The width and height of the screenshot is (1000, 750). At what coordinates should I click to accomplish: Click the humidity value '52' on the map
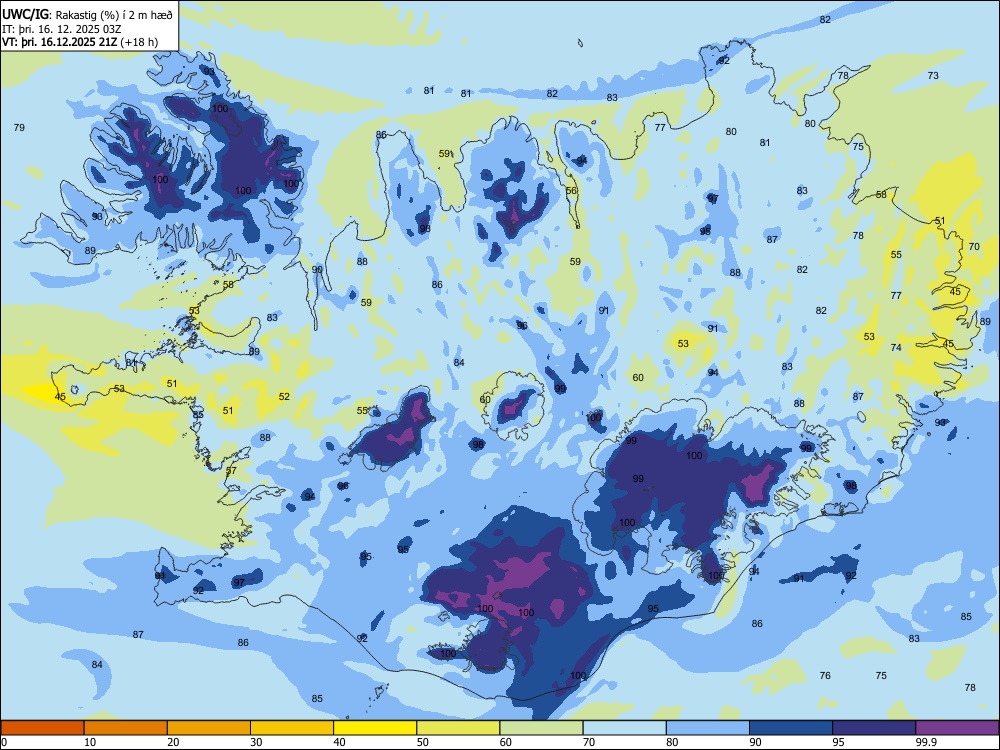coord(284,396)
